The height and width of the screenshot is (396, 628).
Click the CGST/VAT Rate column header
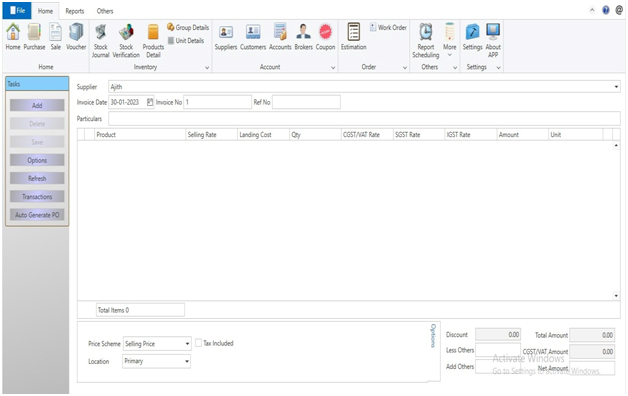pos(367,135)
